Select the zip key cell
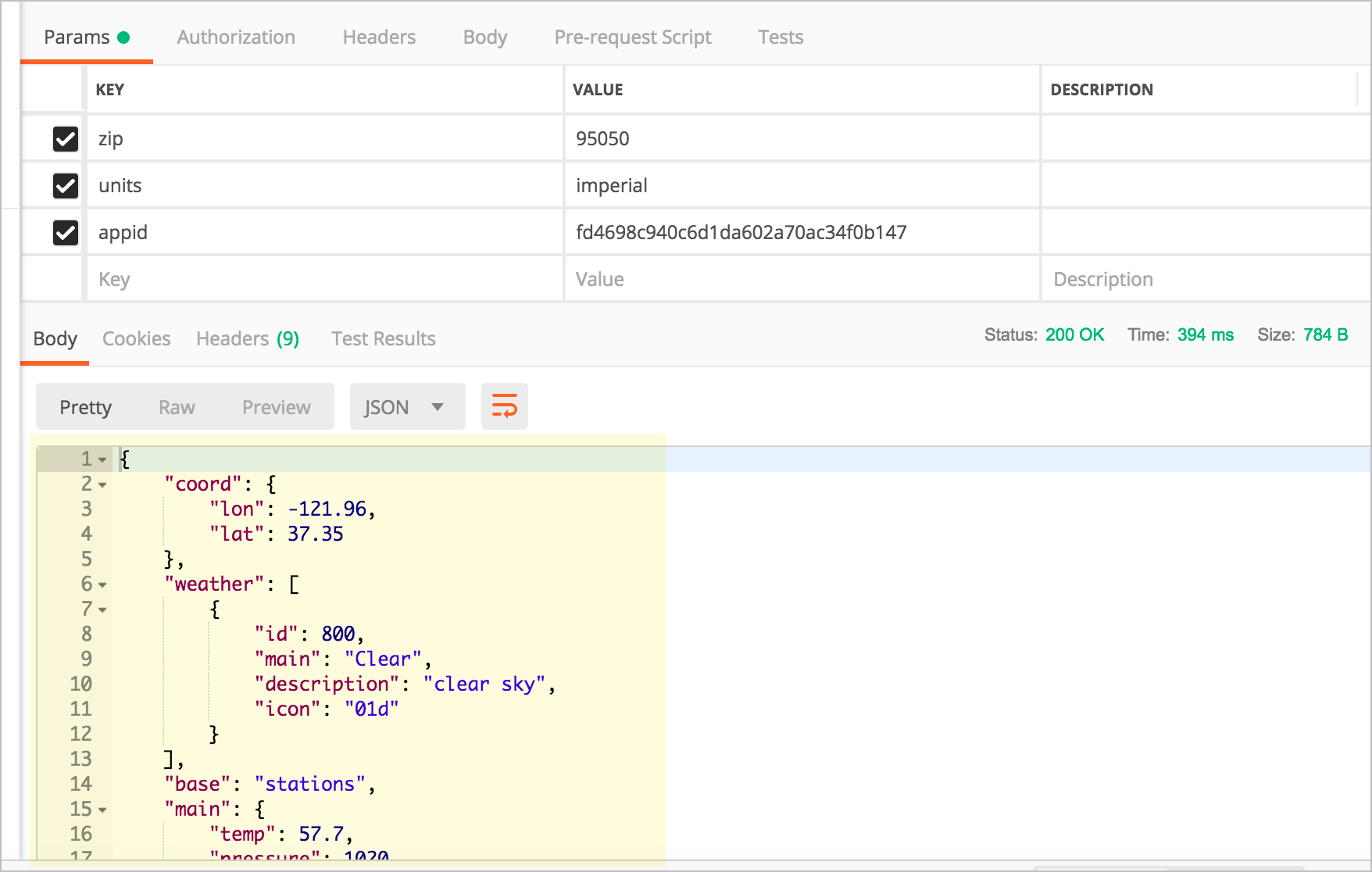The height and width of the screenshot is (872, 1372). (x=324, y=139)
